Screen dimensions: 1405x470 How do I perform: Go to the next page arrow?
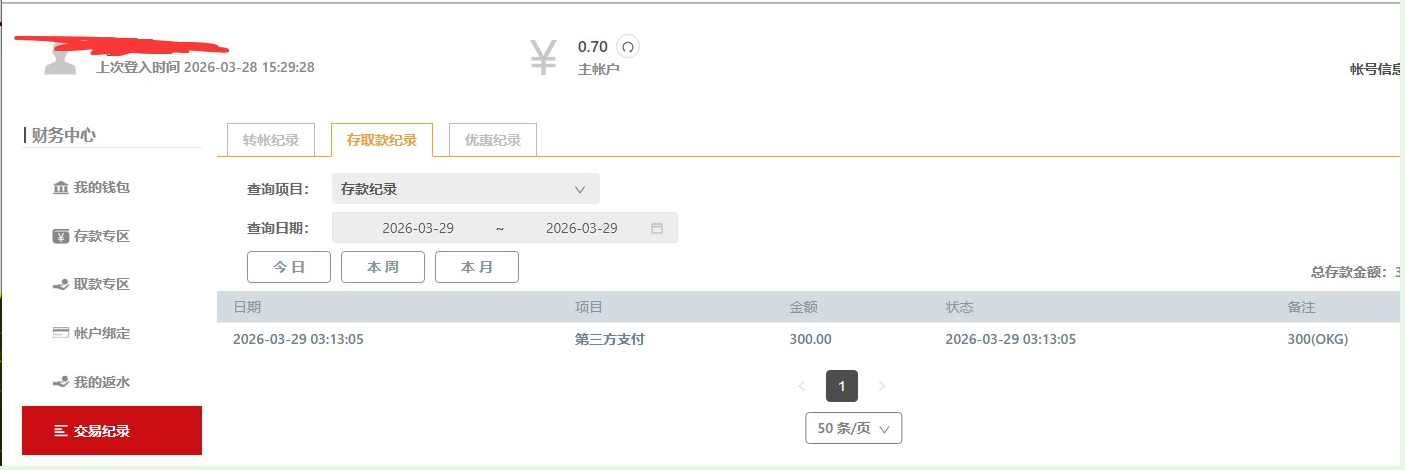coord(881,386)
